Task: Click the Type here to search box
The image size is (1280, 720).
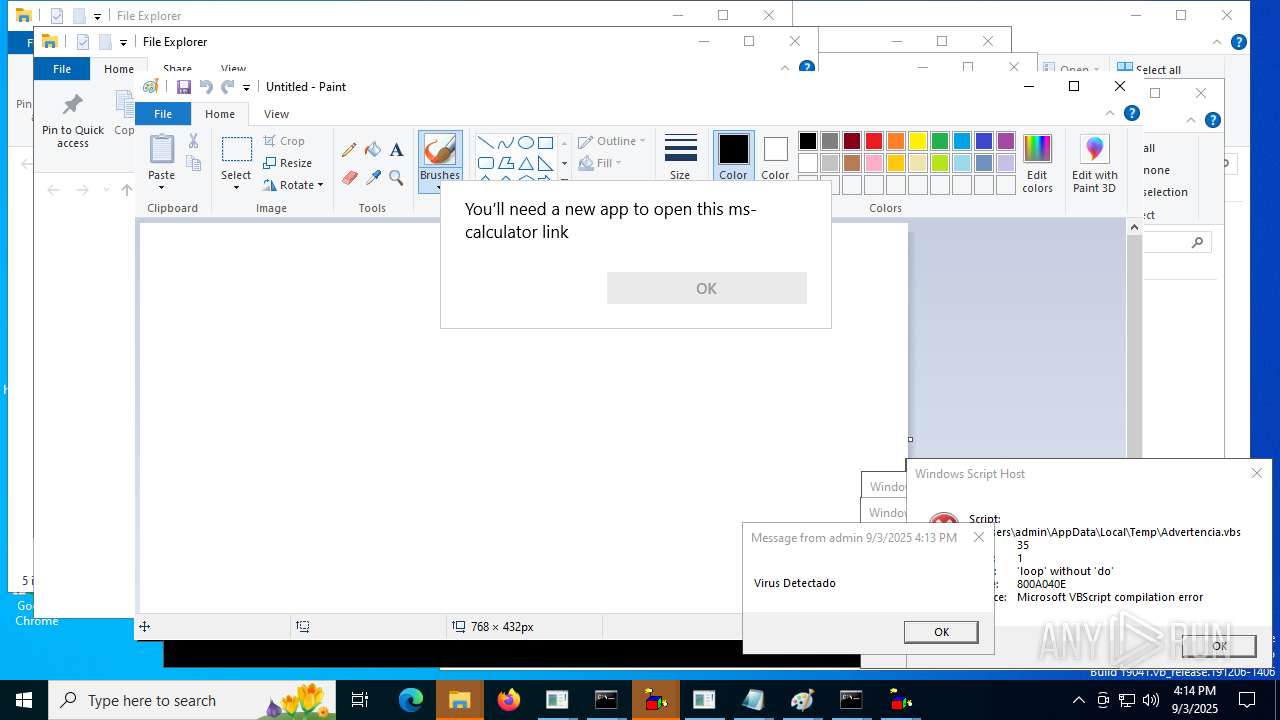Action: click(x=192, y=700)
